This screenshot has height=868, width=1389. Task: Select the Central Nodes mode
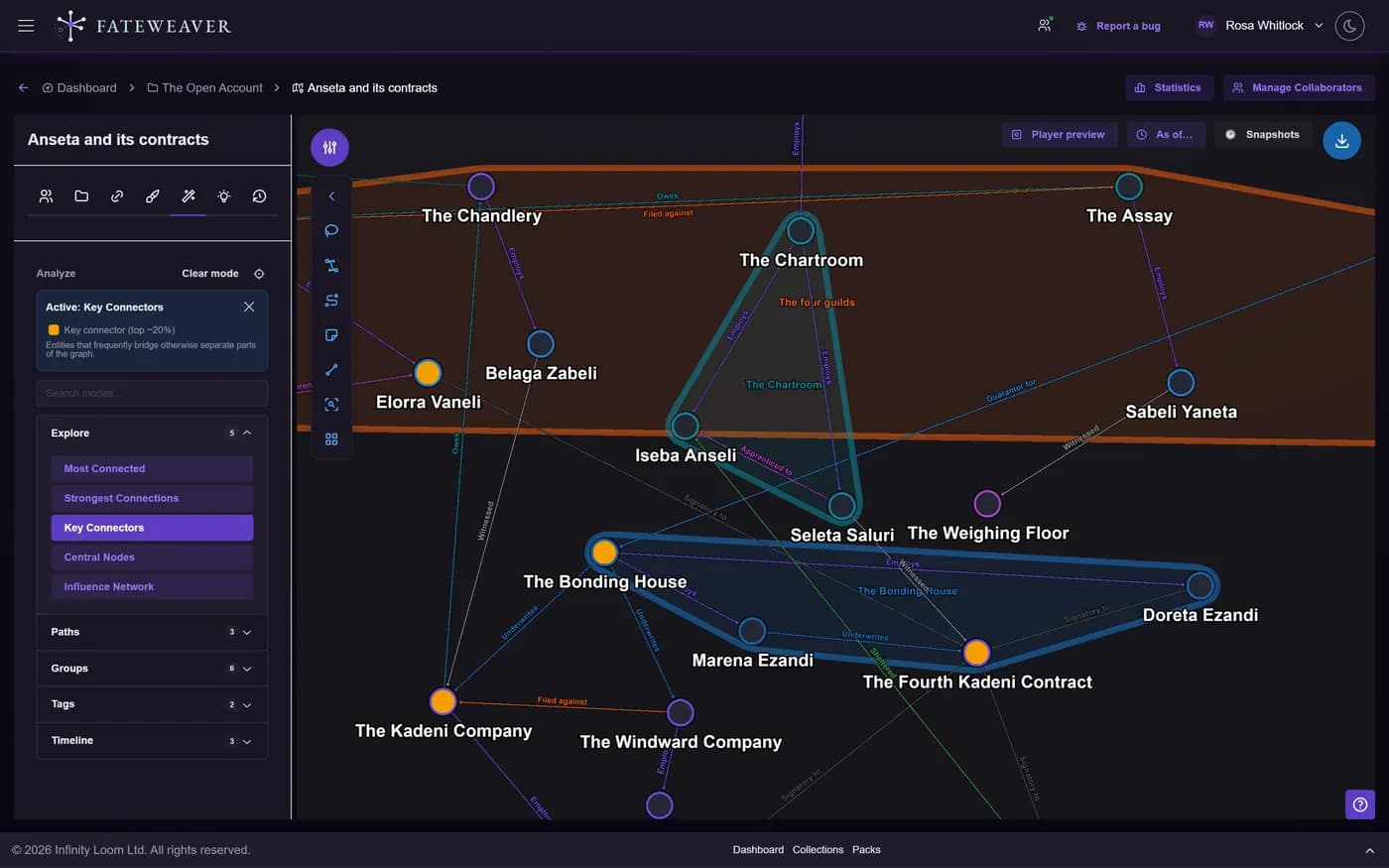click(x=152, y=558)
